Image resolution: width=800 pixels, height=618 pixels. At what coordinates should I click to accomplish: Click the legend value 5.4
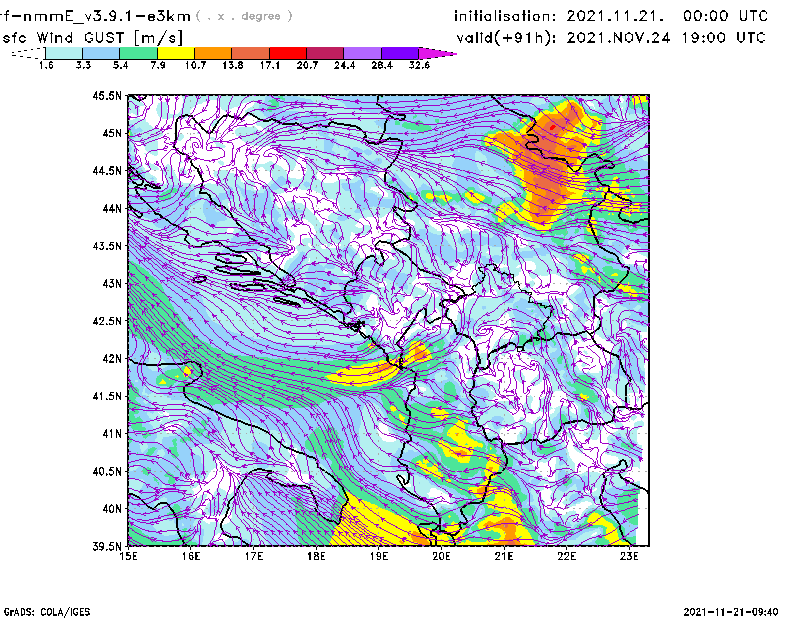(x=120, y=65)
